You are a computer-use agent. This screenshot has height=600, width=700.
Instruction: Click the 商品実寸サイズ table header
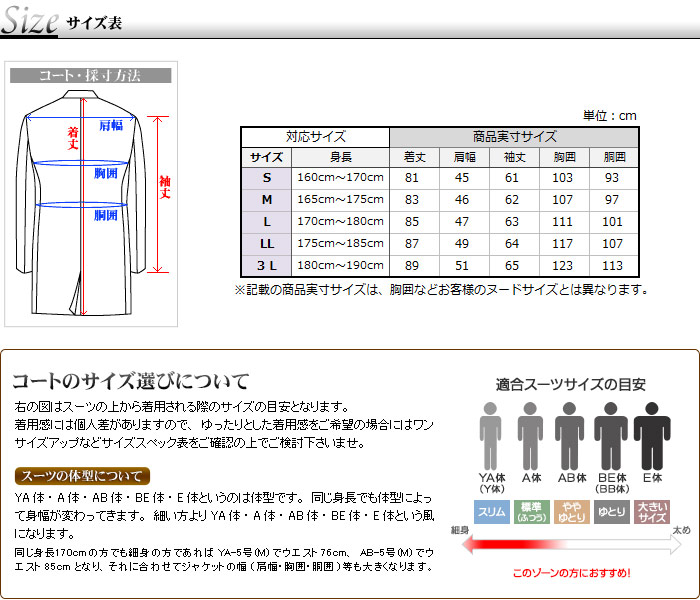click(514, 137)
